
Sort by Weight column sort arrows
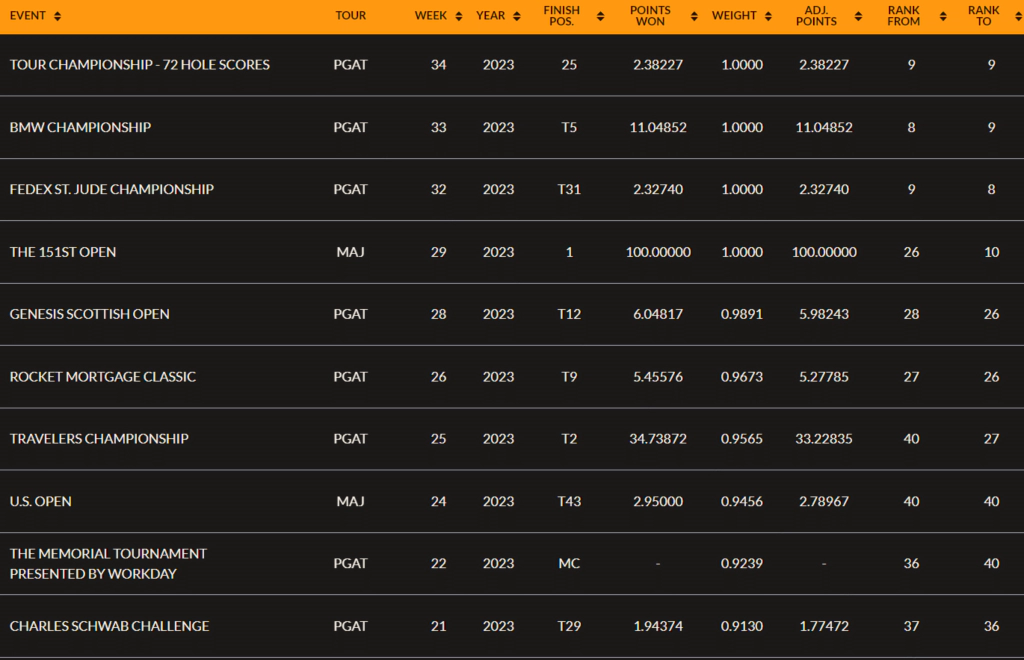[768, 16]
